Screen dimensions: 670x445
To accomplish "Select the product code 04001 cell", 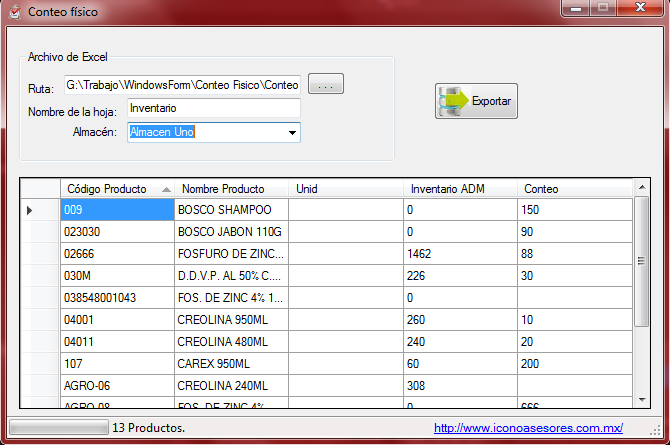I will pyautogui.click(x=116, y=320).
